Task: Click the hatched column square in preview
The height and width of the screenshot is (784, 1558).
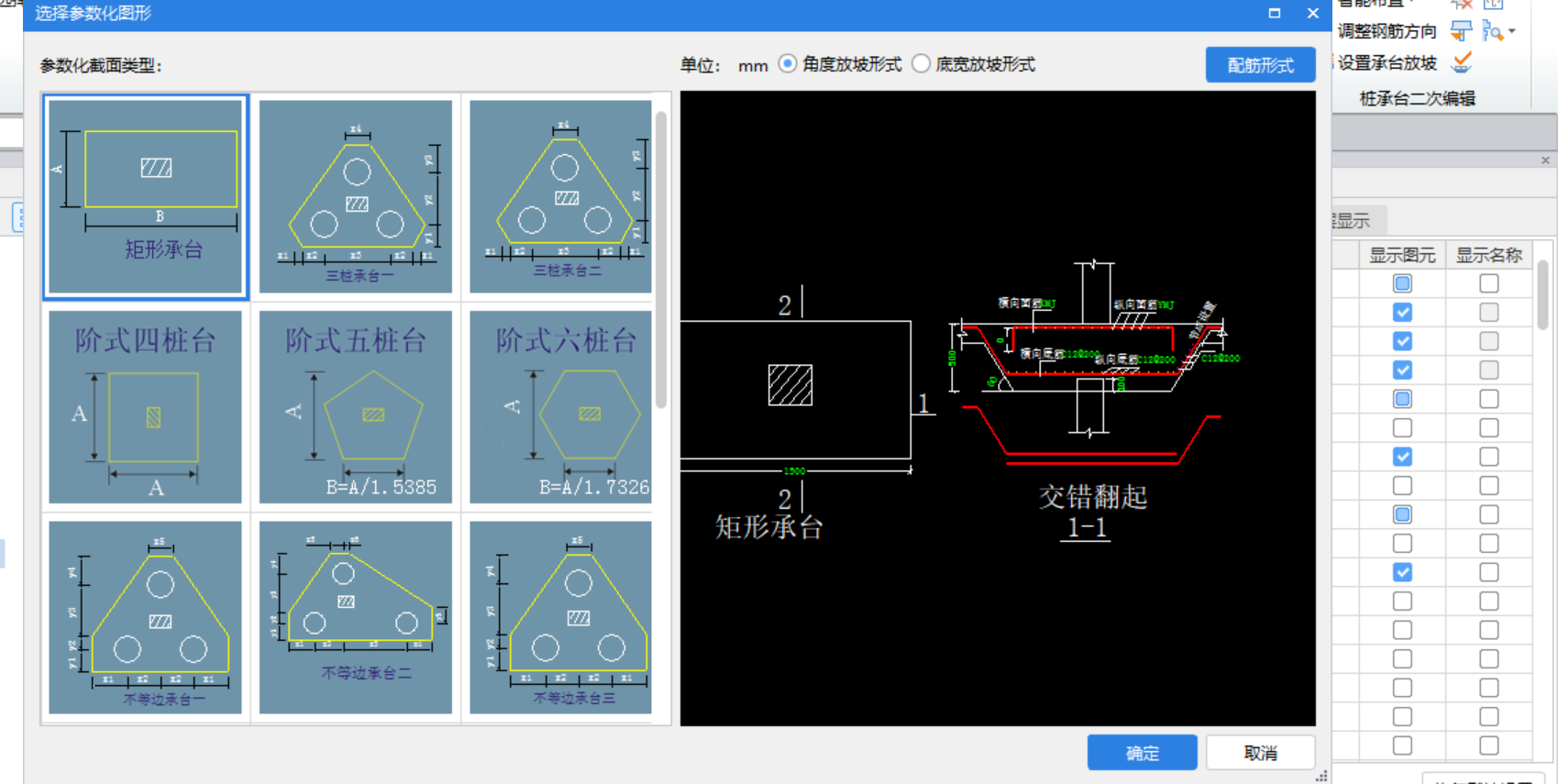Action: point(790,385)
